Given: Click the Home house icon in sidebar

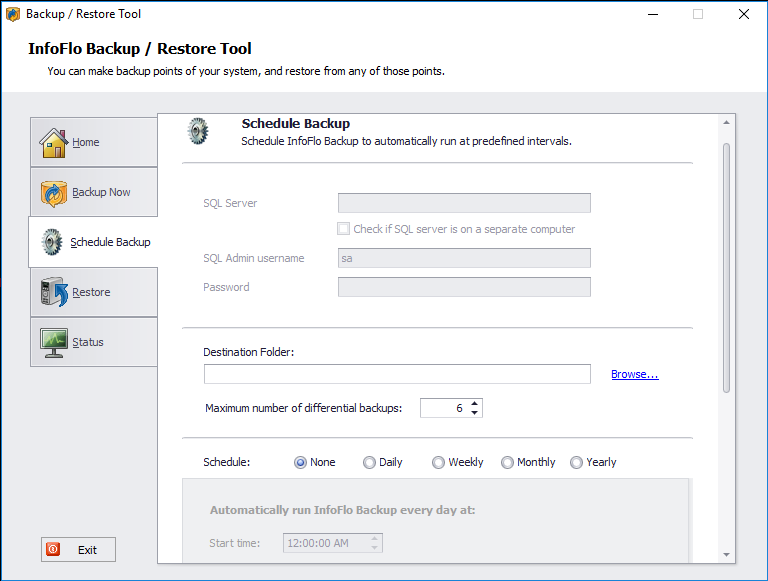Looking at the screenshot, I should (x=53, y=143).
